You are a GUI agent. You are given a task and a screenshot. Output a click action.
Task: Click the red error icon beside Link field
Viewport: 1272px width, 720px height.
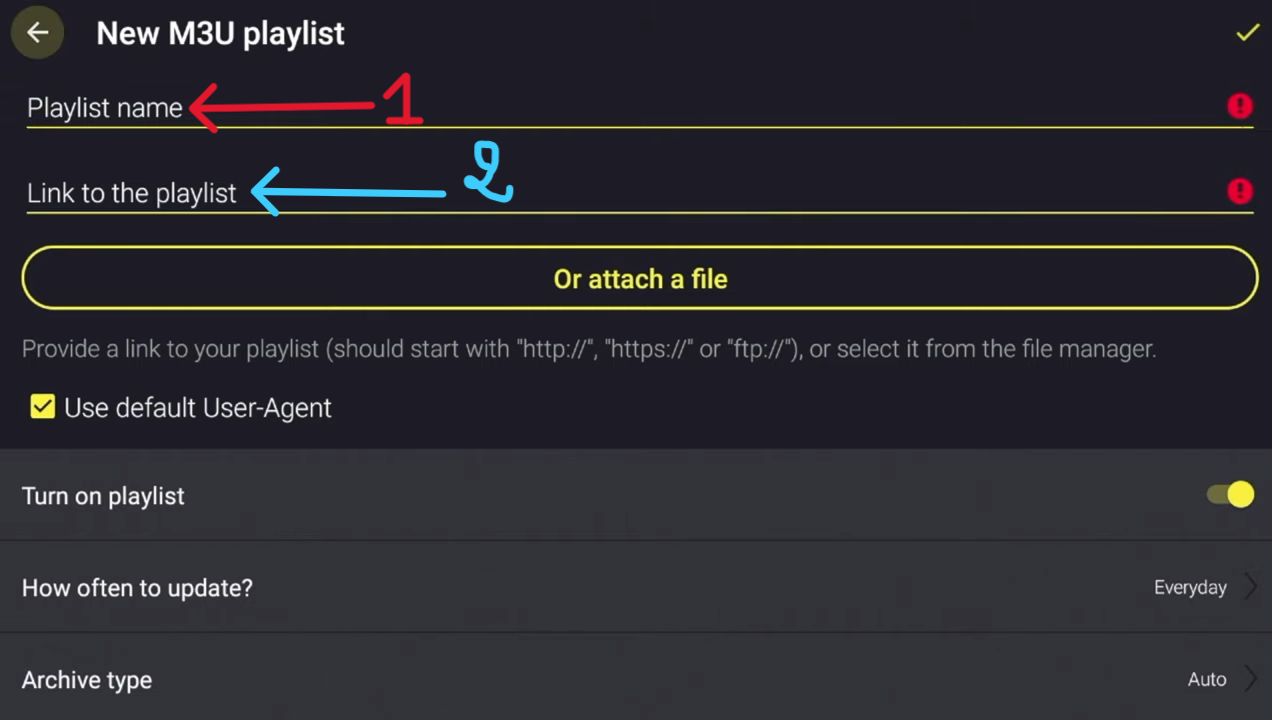pyautogui.click(x=1240, y=191)
